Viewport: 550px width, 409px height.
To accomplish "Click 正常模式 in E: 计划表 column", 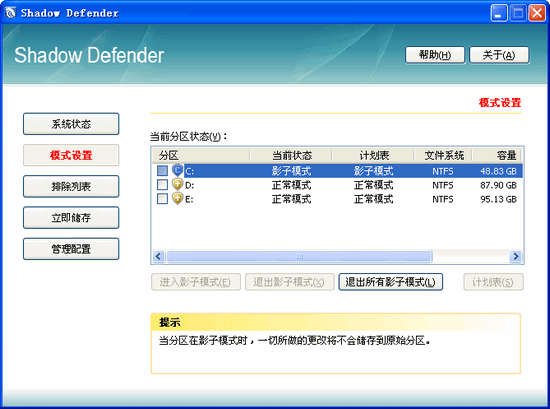I will (374, 199).
